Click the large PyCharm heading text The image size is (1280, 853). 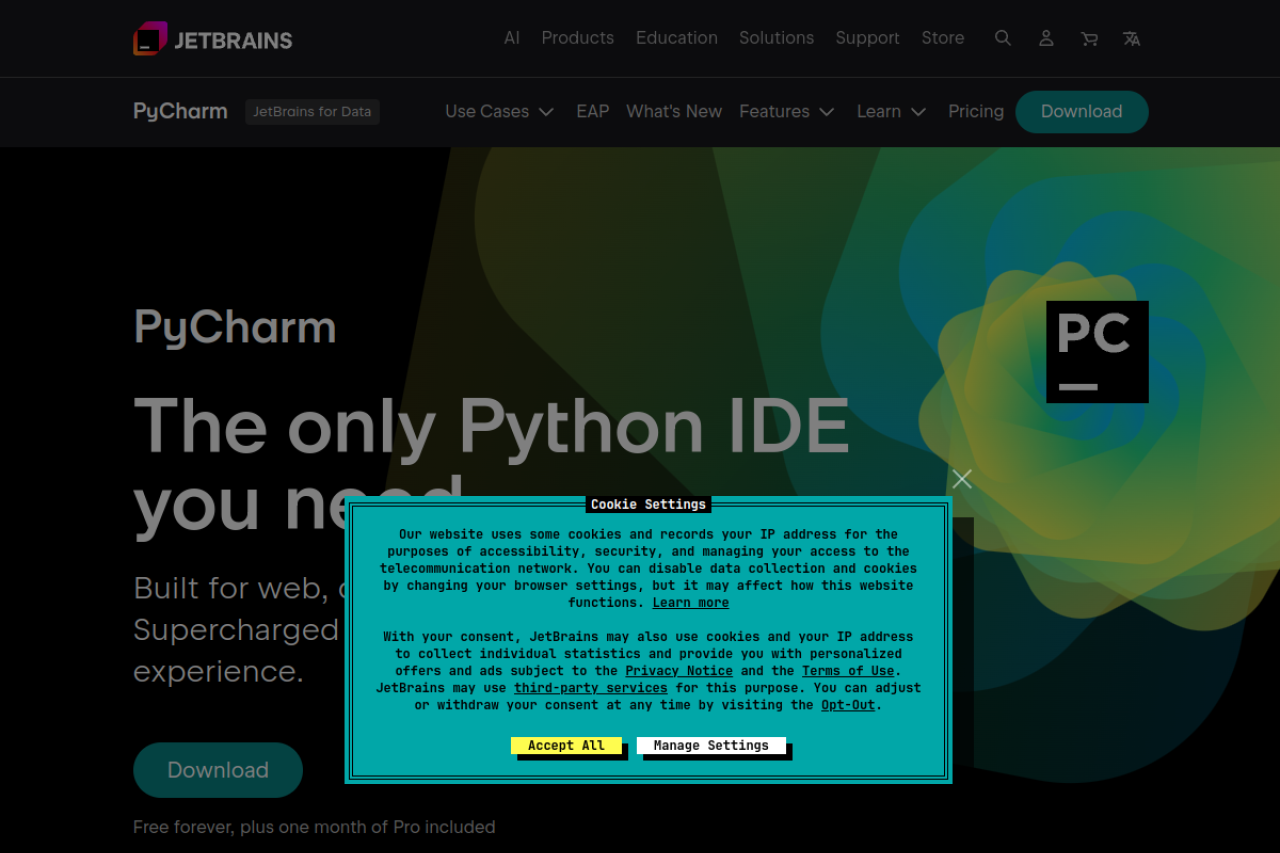[235, 328]
